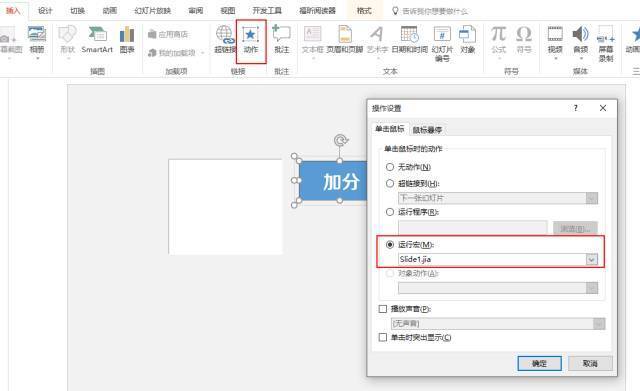
Task: Open the 审阅 review tab
Action: [196, 11]
